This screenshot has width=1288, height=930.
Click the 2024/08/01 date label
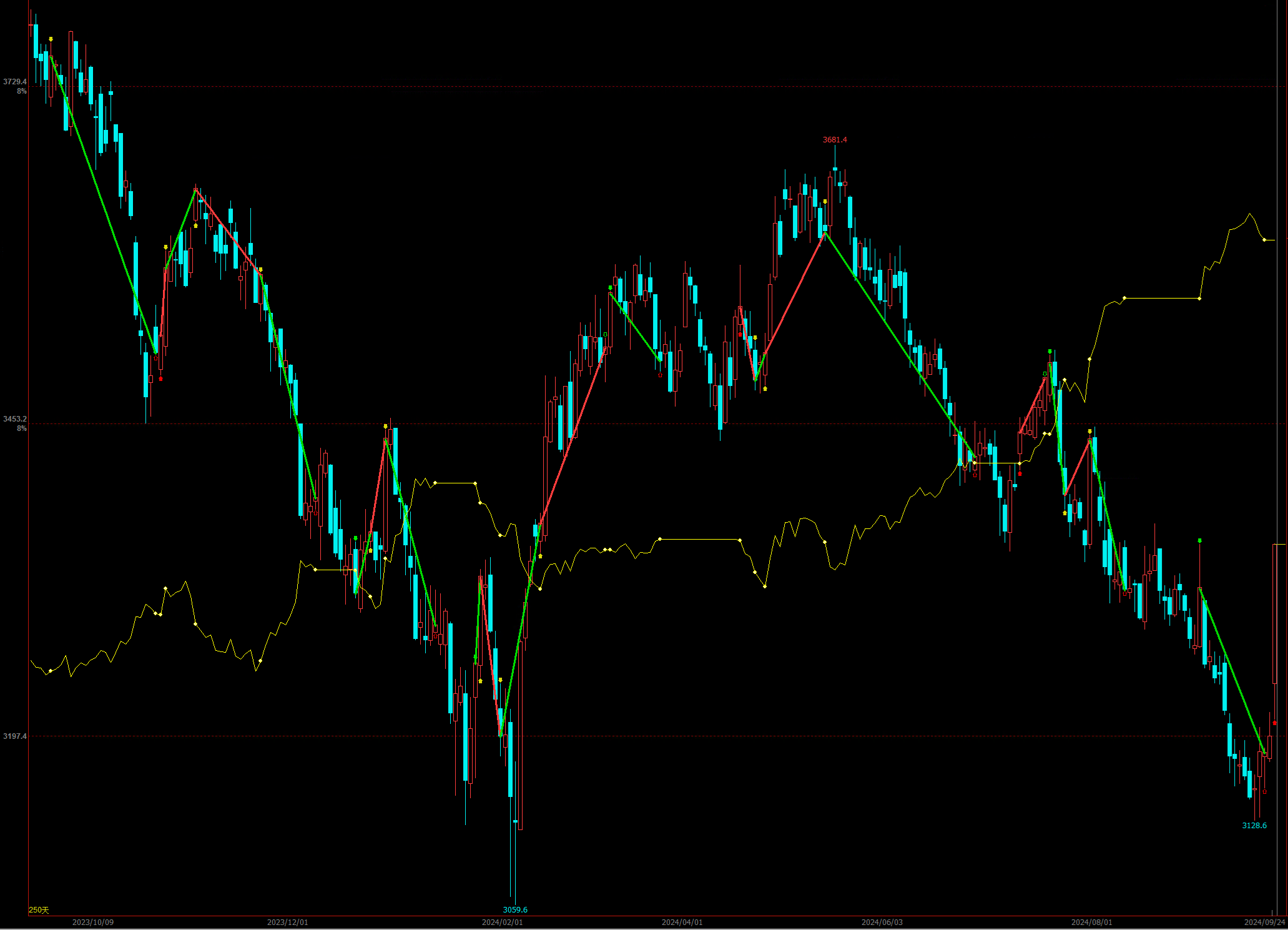[x=1091, y=923]
